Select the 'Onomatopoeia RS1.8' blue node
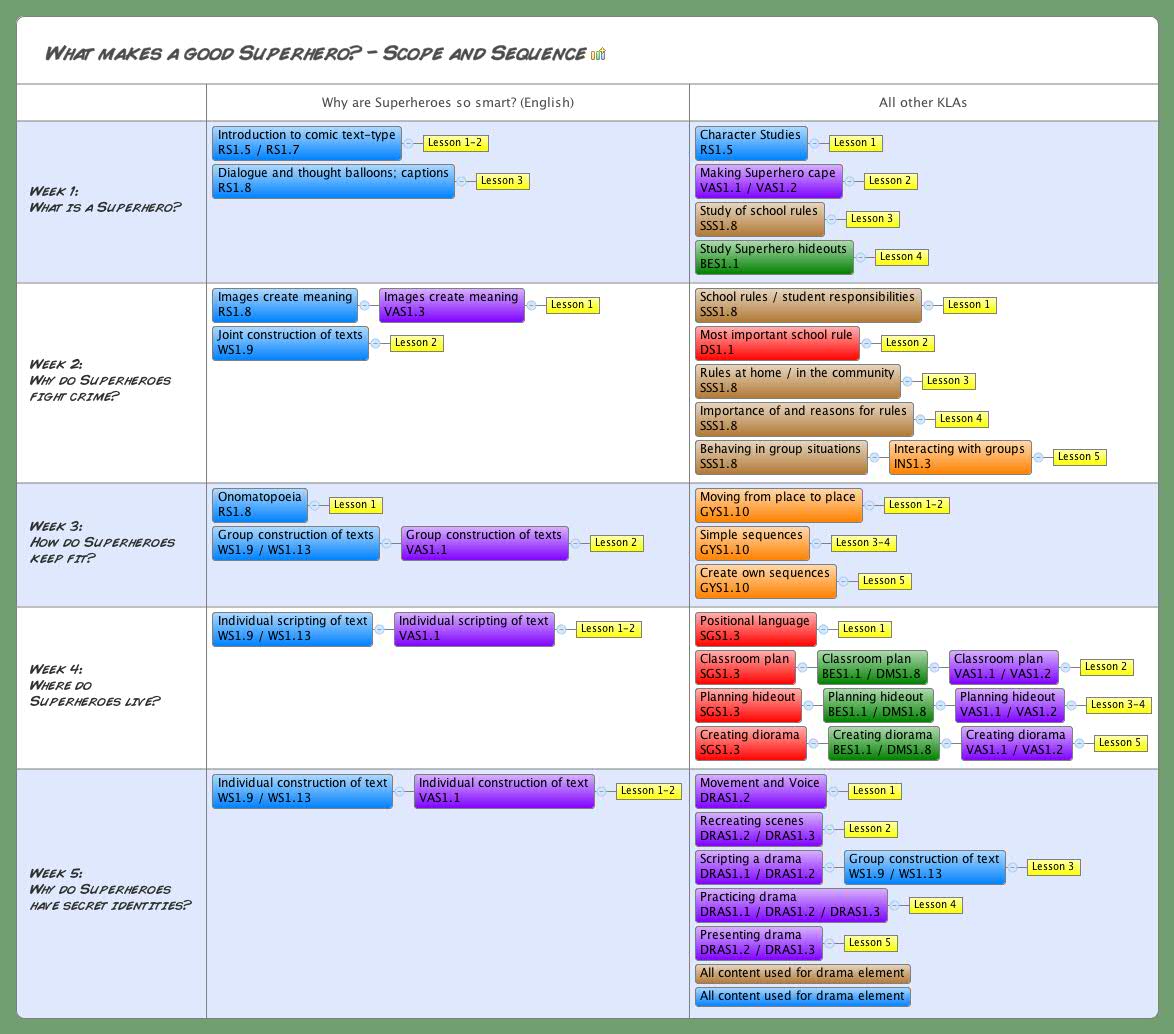This screenshot has height=1034, width=1174. pos(259,504)
